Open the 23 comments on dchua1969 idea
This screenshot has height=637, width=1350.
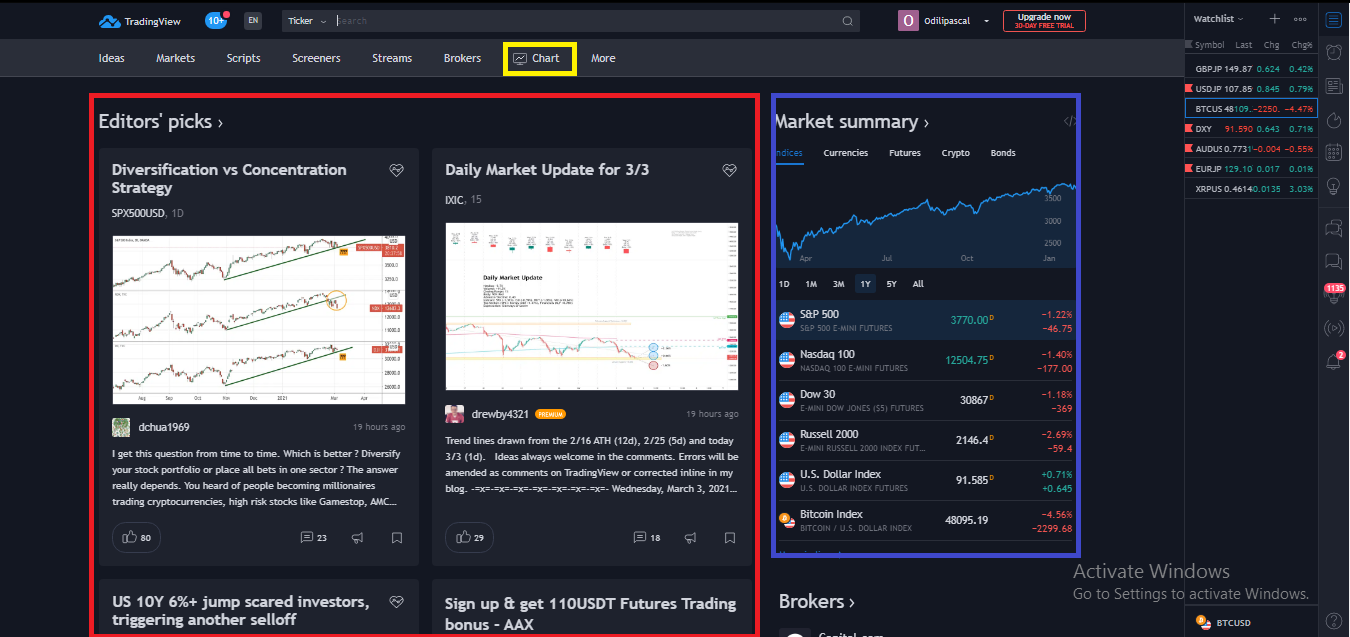tap(314, 538)
